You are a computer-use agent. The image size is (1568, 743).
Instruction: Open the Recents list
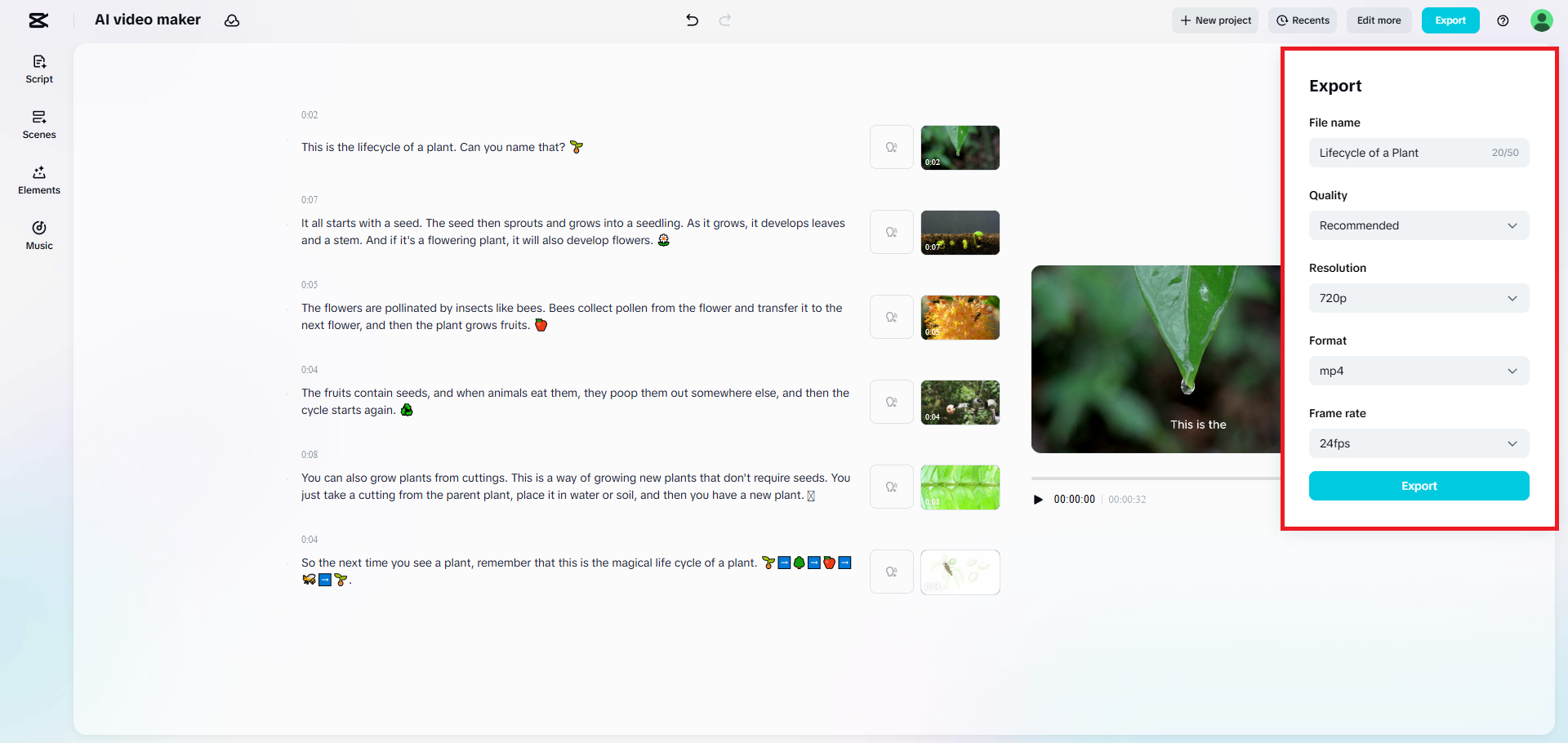point(1303,20)
